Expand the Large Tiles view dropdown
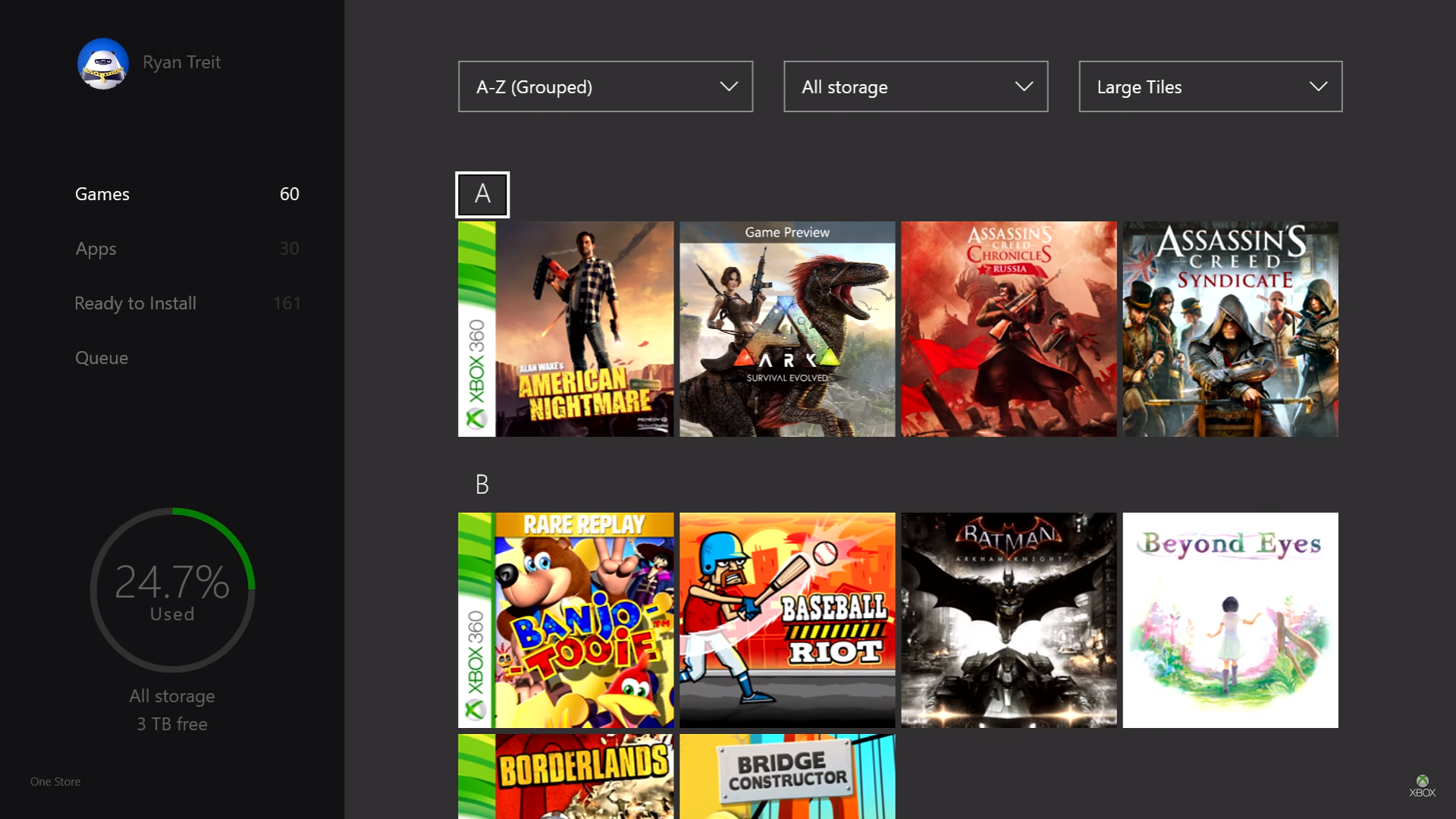Screen dimensions: 1456x819 point(1210,86)
